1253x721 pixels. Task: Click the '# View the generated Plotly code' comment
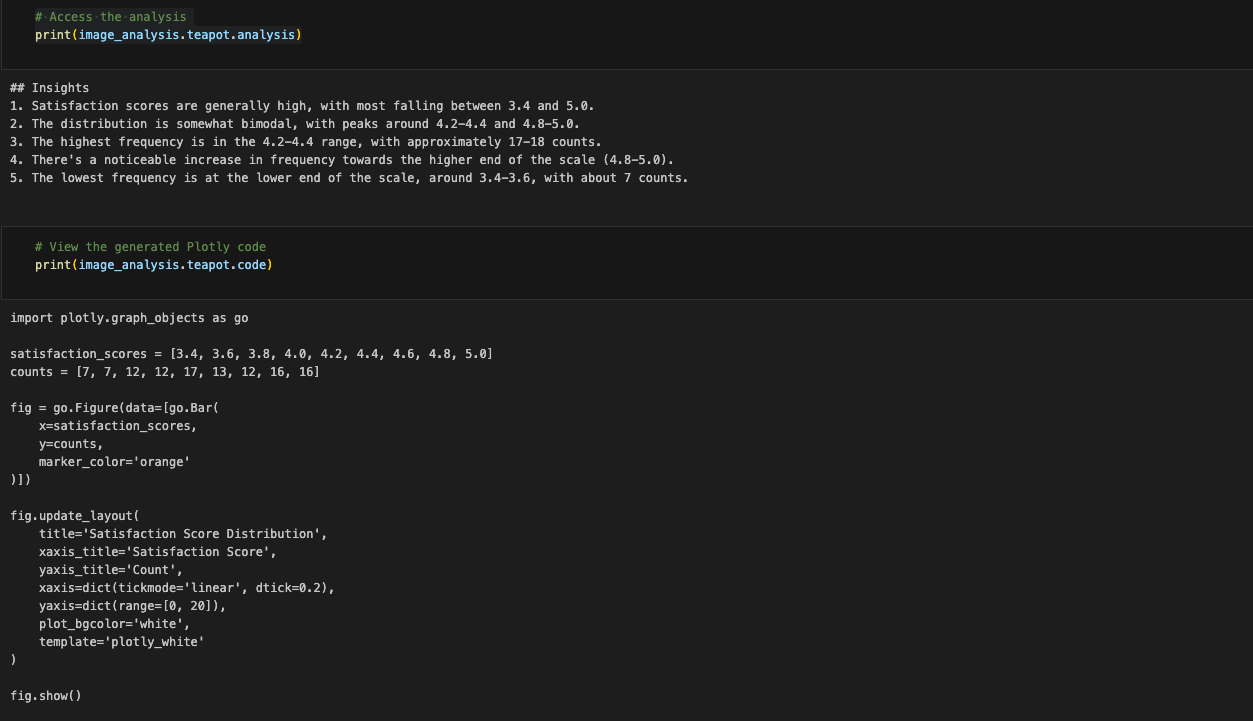coord(150,247)
